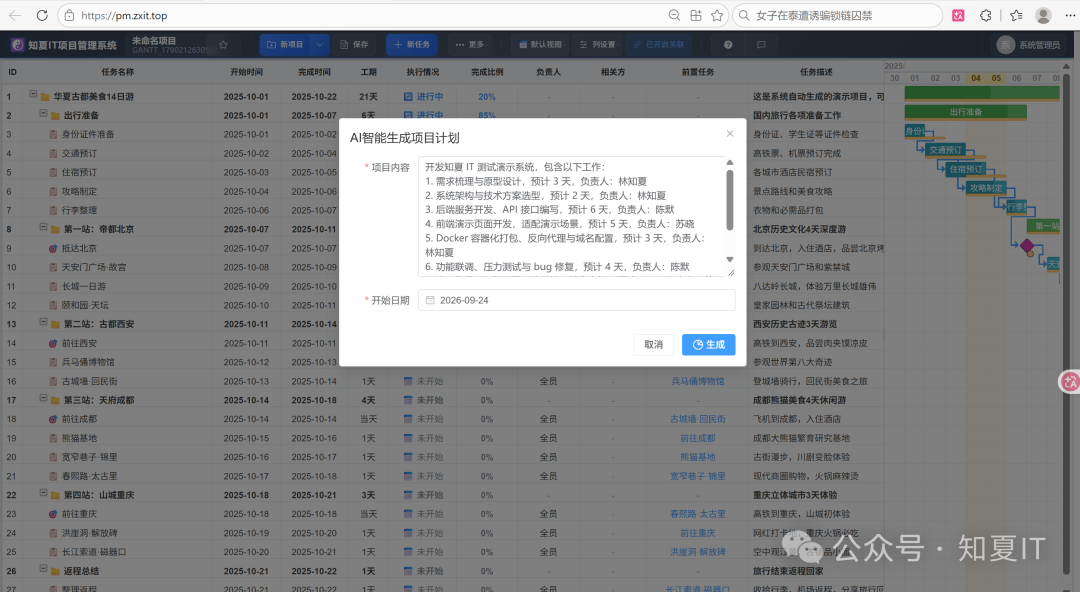Collapse the 第一站：帝都北京 group

[x=43, y=227]
